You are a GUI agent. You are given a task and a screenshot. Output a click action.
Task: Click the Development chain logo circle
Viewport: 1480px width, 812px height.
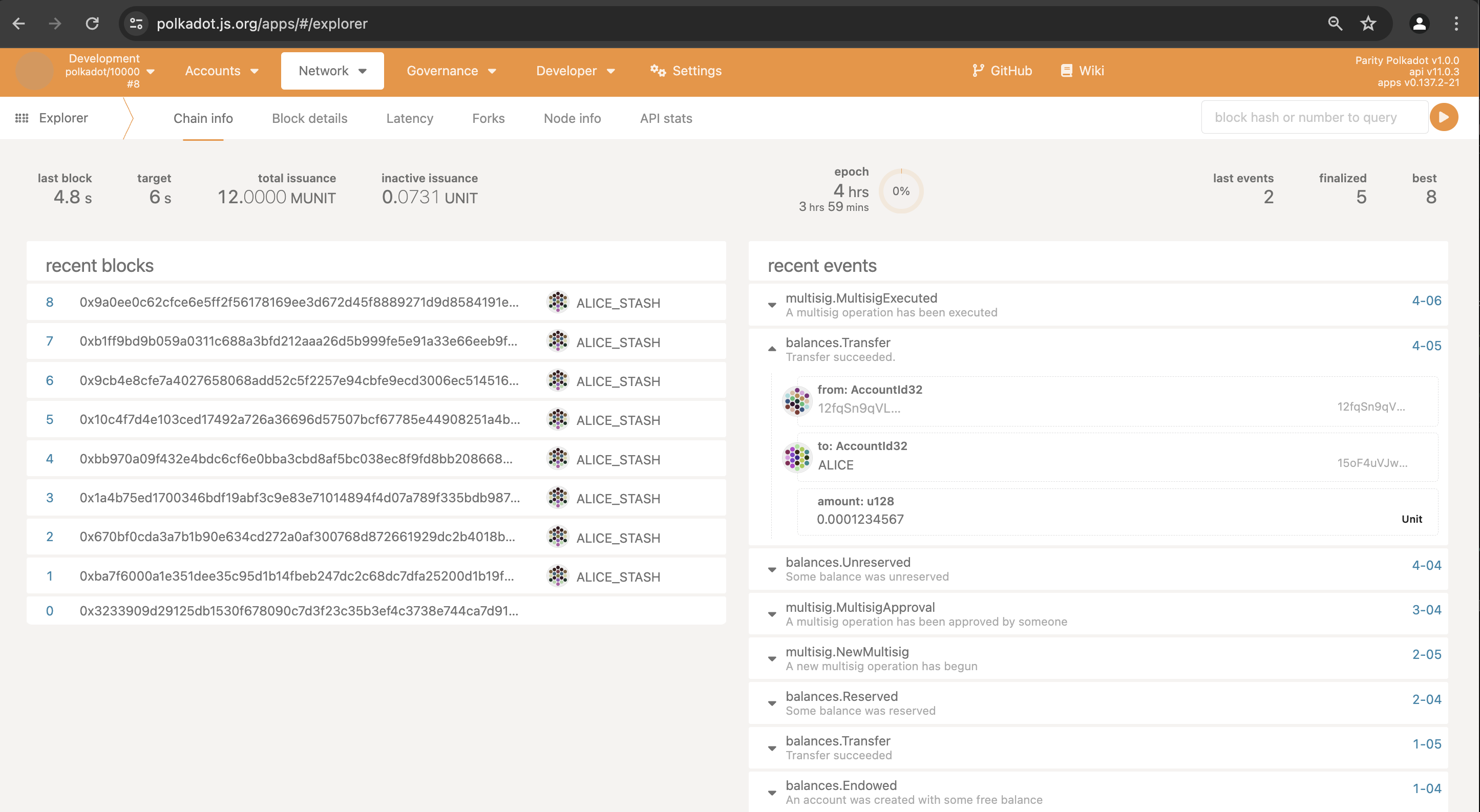[x=34, y=71]
